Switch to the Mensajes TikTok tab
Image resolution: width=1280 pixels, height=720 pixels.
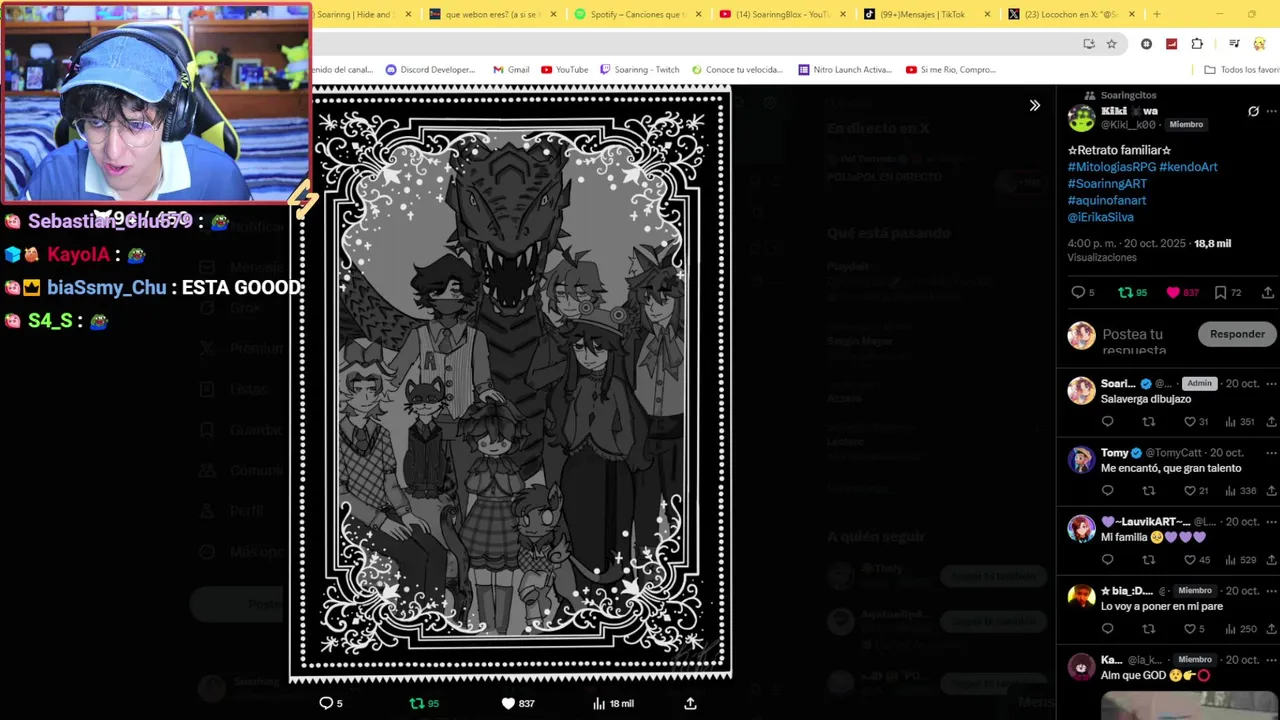925,14
